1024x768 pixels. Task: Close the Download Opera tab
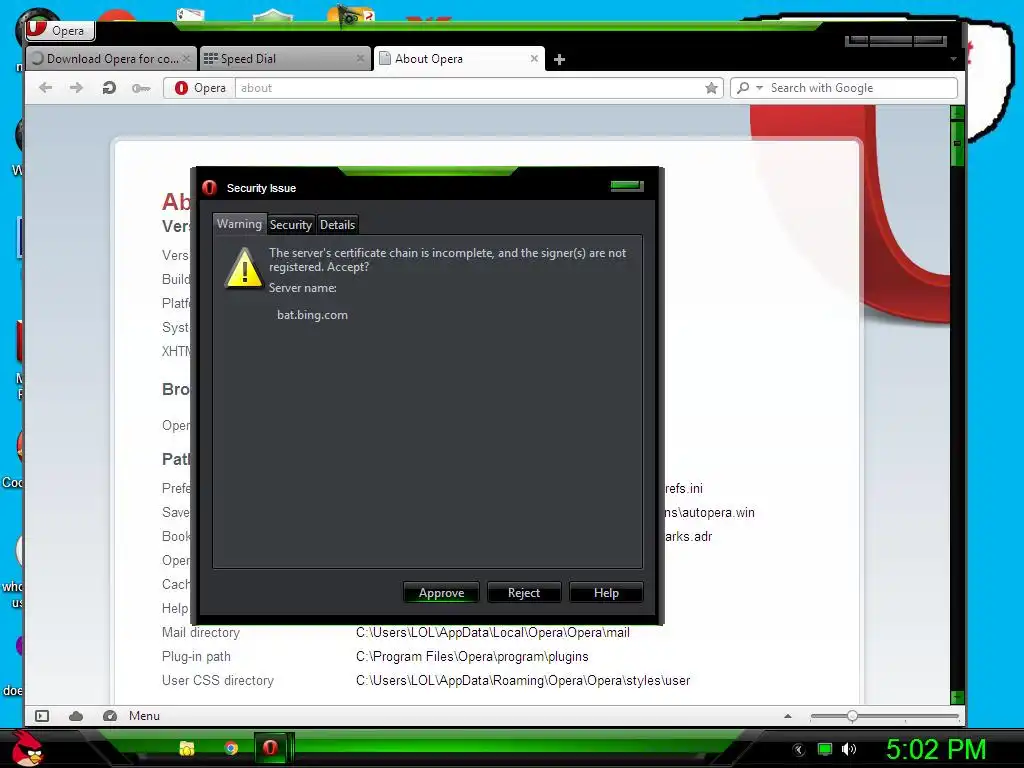tap(186, 59)
